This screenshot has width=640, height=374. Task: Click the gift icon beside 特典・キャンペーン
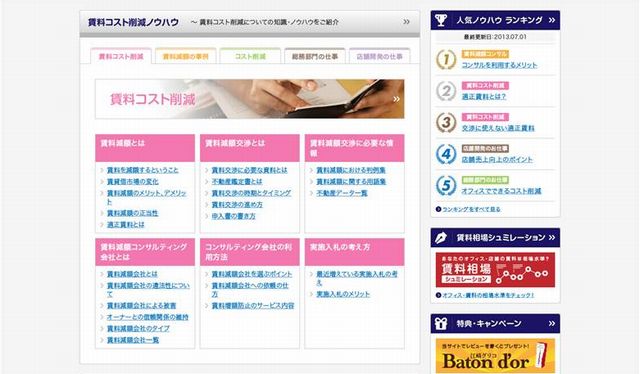441,323
